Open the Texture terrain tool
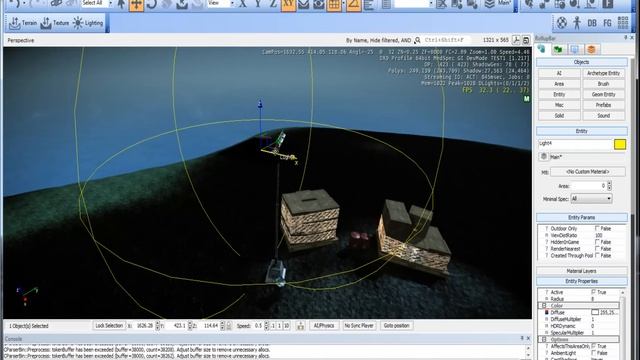 tap(55, 23)
